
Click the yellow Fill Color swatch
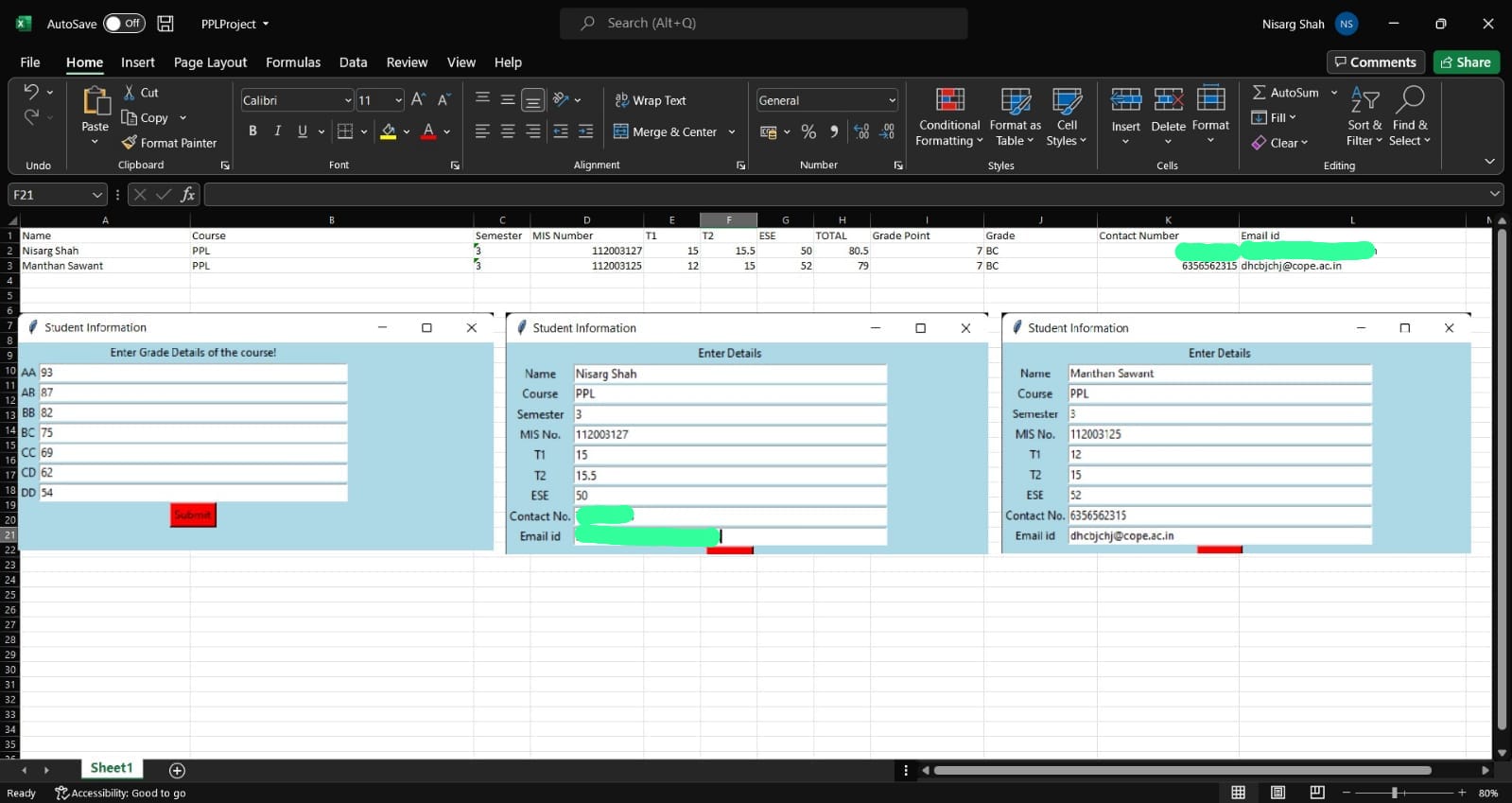pyautogui.click(x=388, y=131)
